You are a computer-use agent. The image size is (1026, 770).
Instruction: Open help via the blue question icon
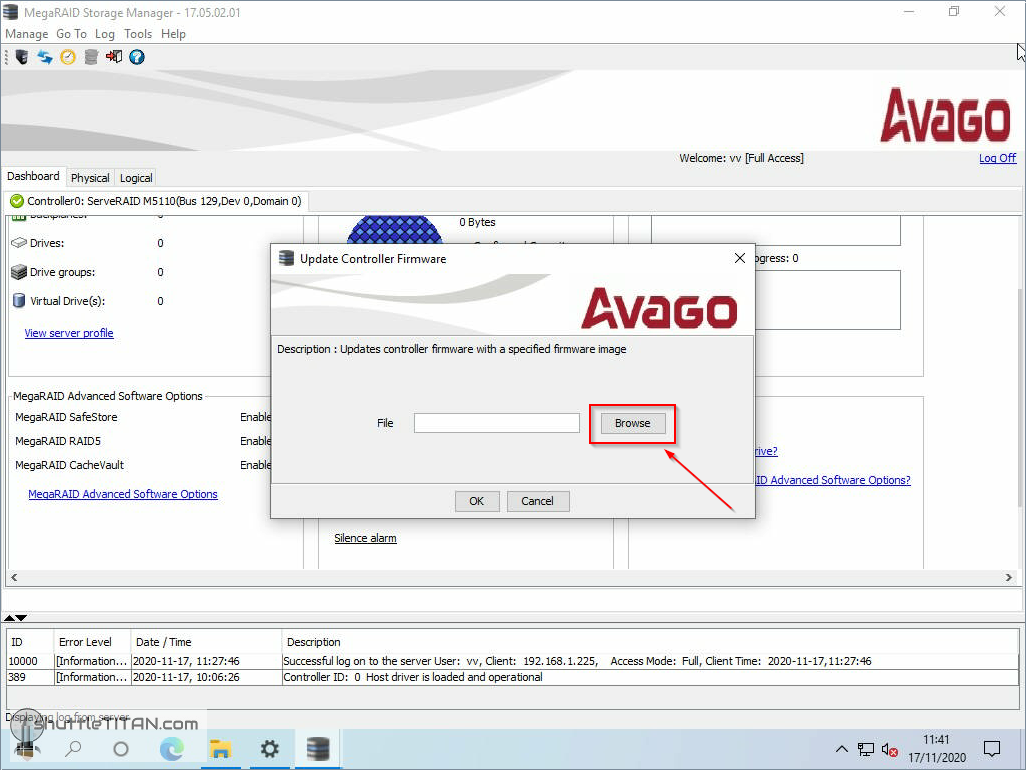click(137, 57)
